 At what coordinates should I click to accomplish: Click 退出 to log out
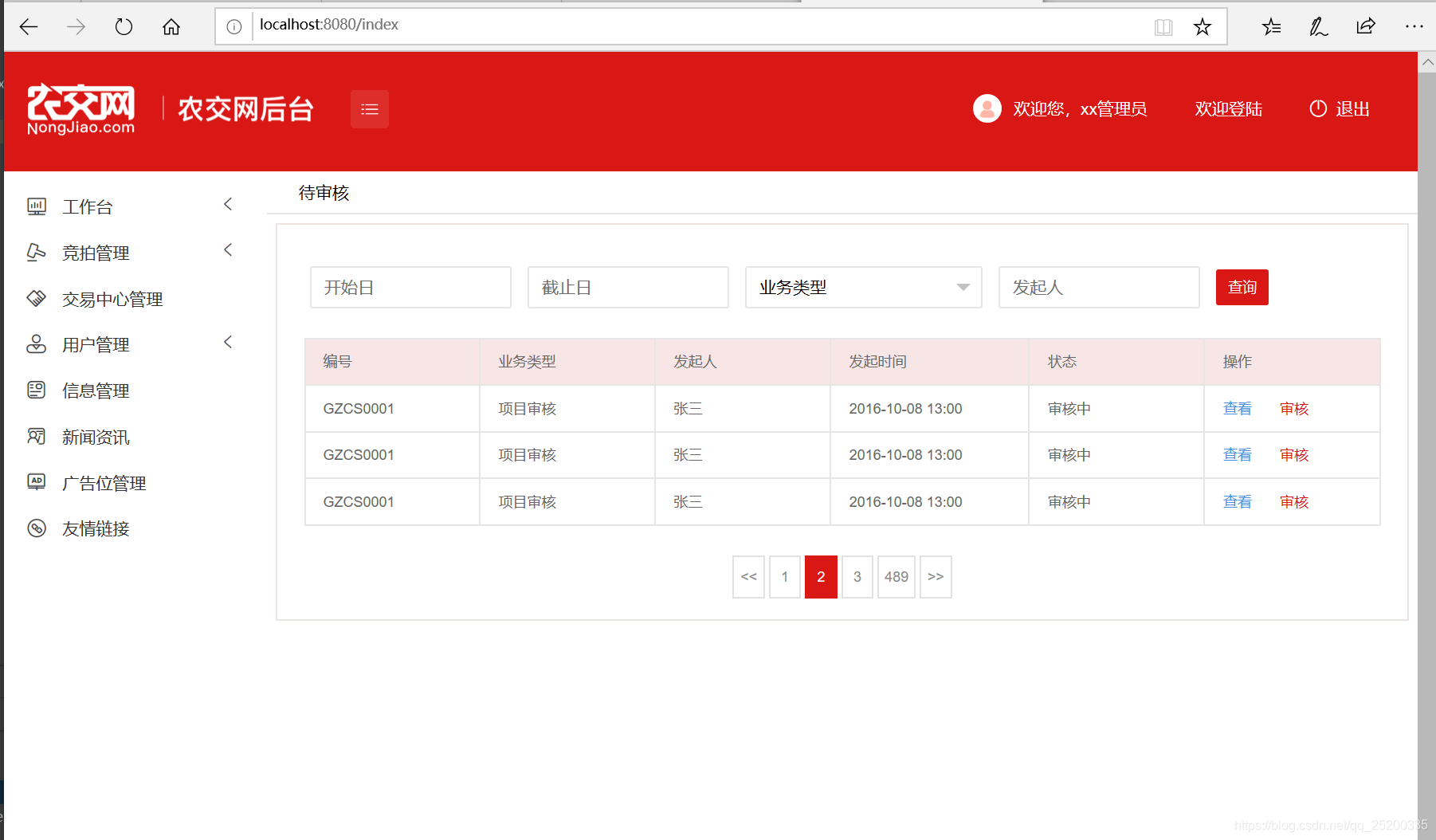coord(1352,109)
